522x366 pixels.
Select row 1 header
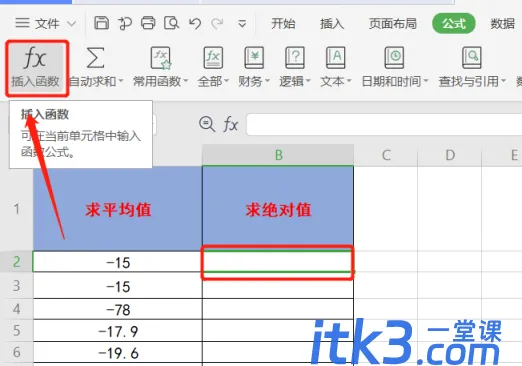pyautogui.click(x=17, y=209)
